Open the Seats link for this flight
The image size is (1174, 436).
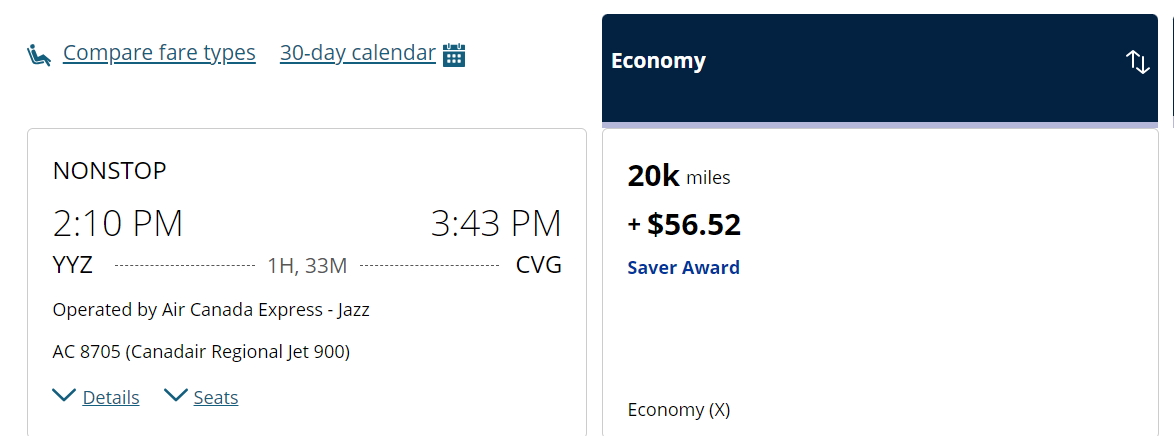(x=216, y=398)
